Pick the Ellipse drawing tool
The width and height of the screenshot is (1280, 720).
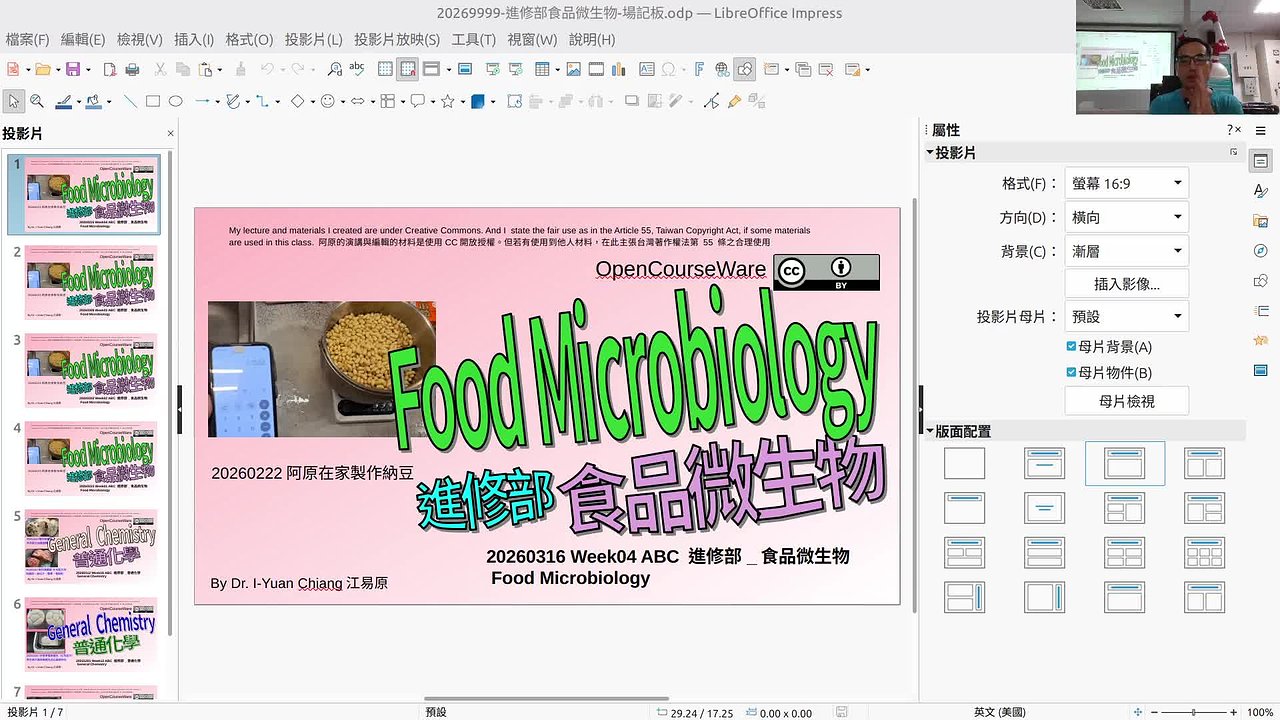pyautogui.click(x=175, y=101)
